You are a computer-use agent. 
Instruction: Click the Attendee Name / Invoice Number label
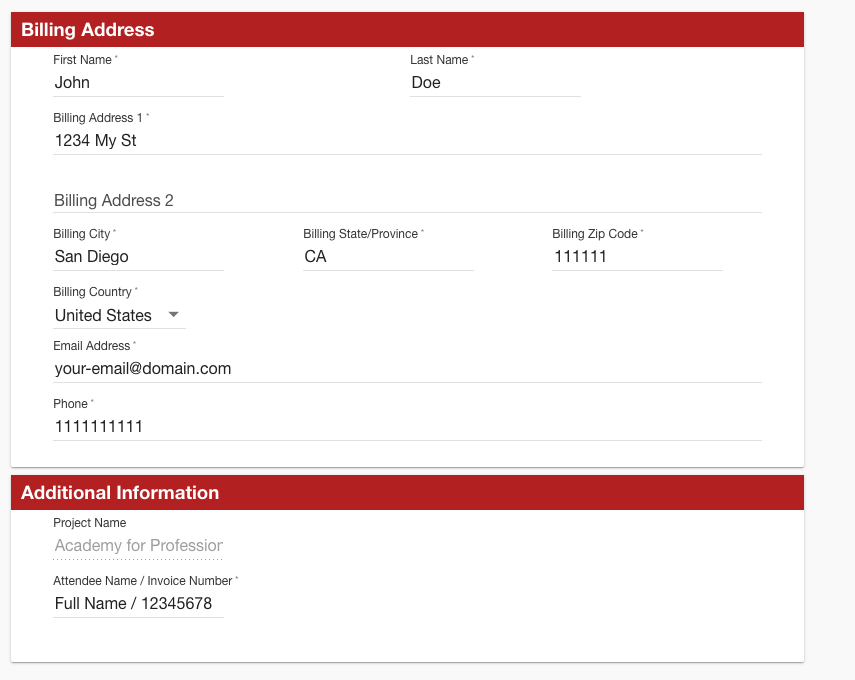pyautogui.click(x=143, y=581)
